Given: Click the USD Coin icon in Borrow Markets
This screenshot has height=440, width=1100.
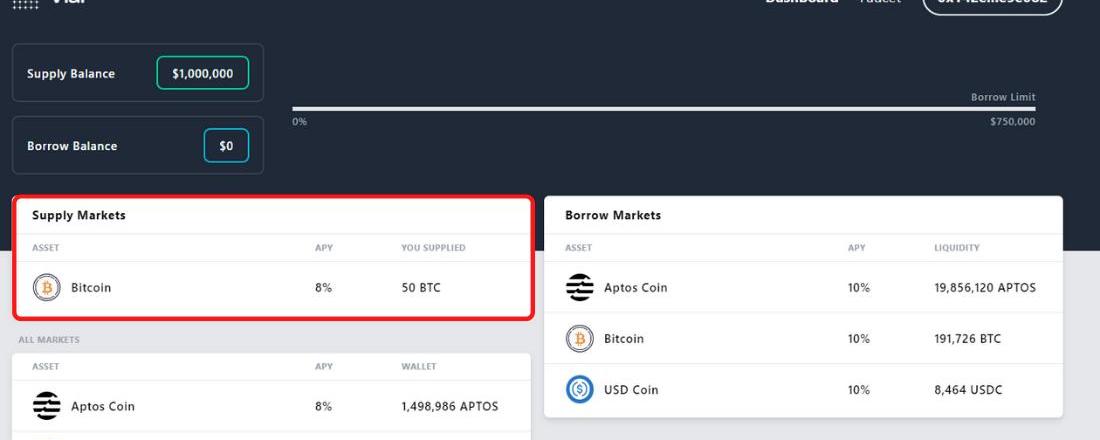Looking at the screenshot, I should [579, 390].
